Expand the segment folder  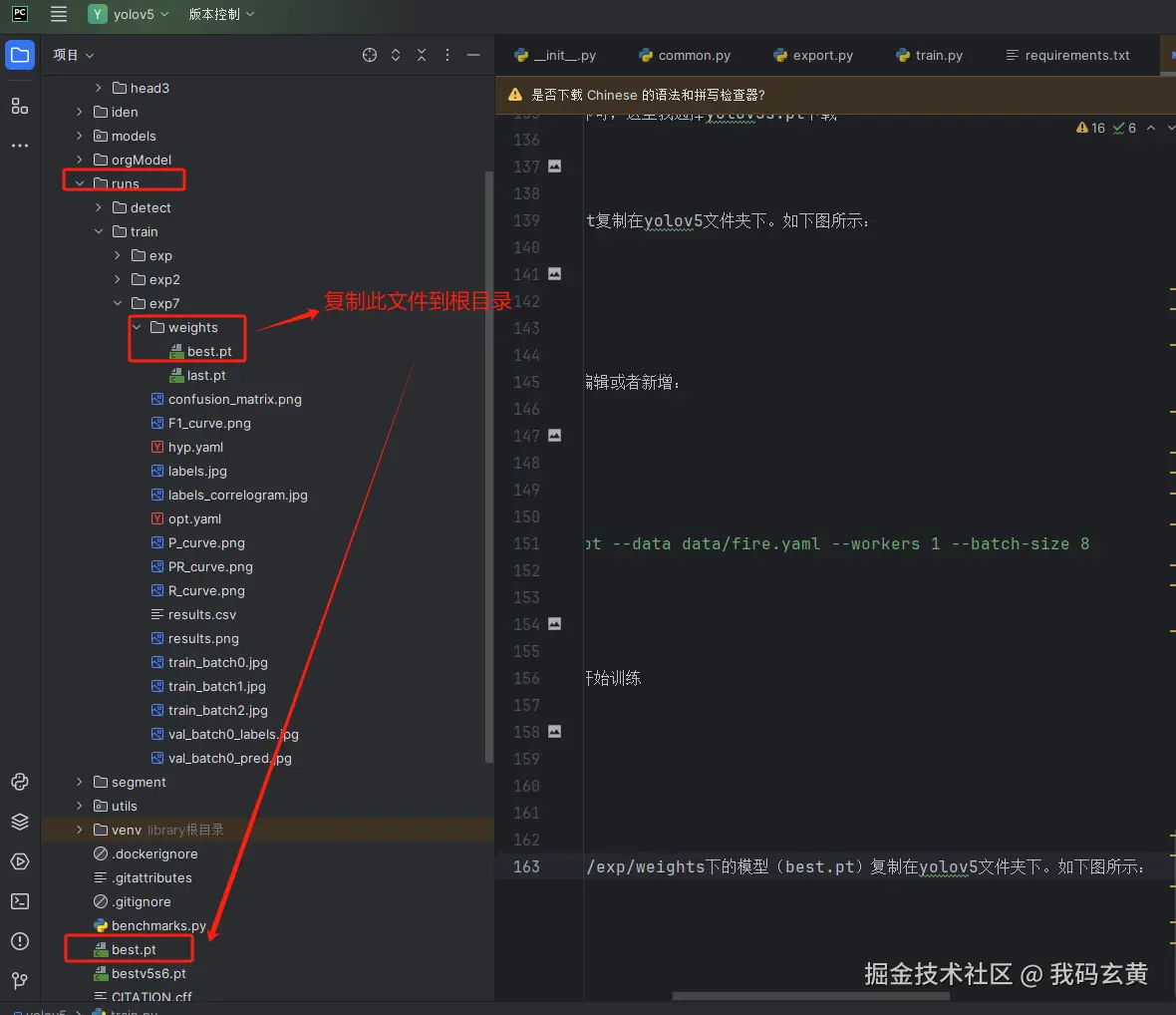pyautogui.click(x=80, y=782)
